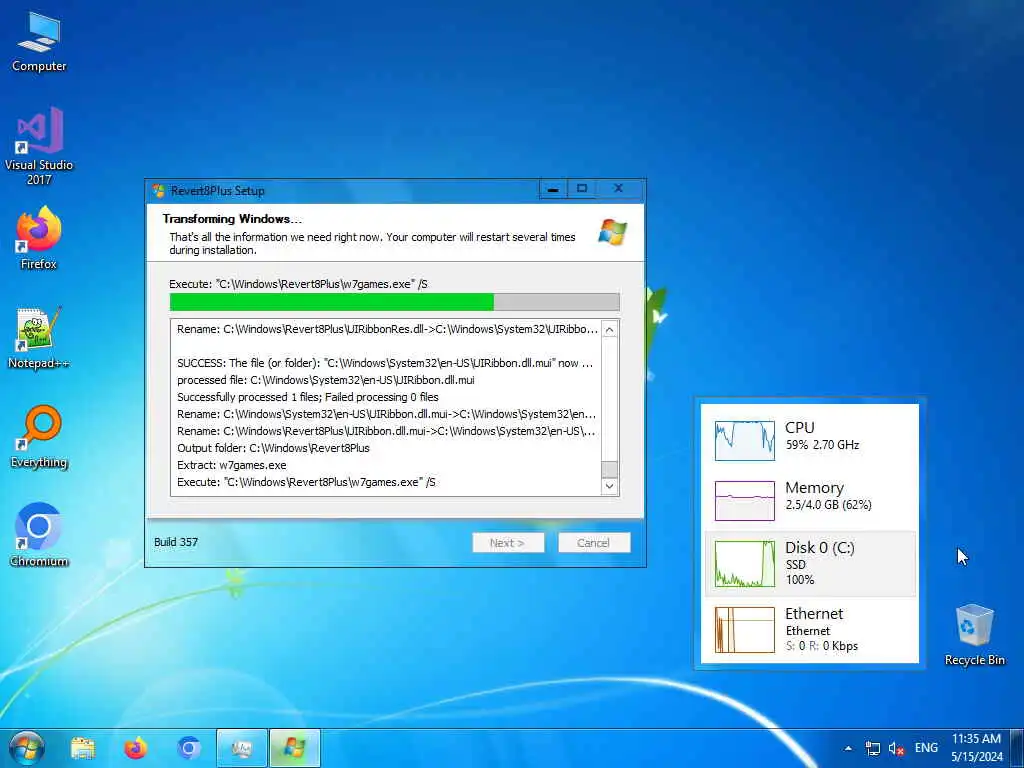Cancel the Revert8Plus installation
Screen dimensions: 1024x768
pos(594,543)
